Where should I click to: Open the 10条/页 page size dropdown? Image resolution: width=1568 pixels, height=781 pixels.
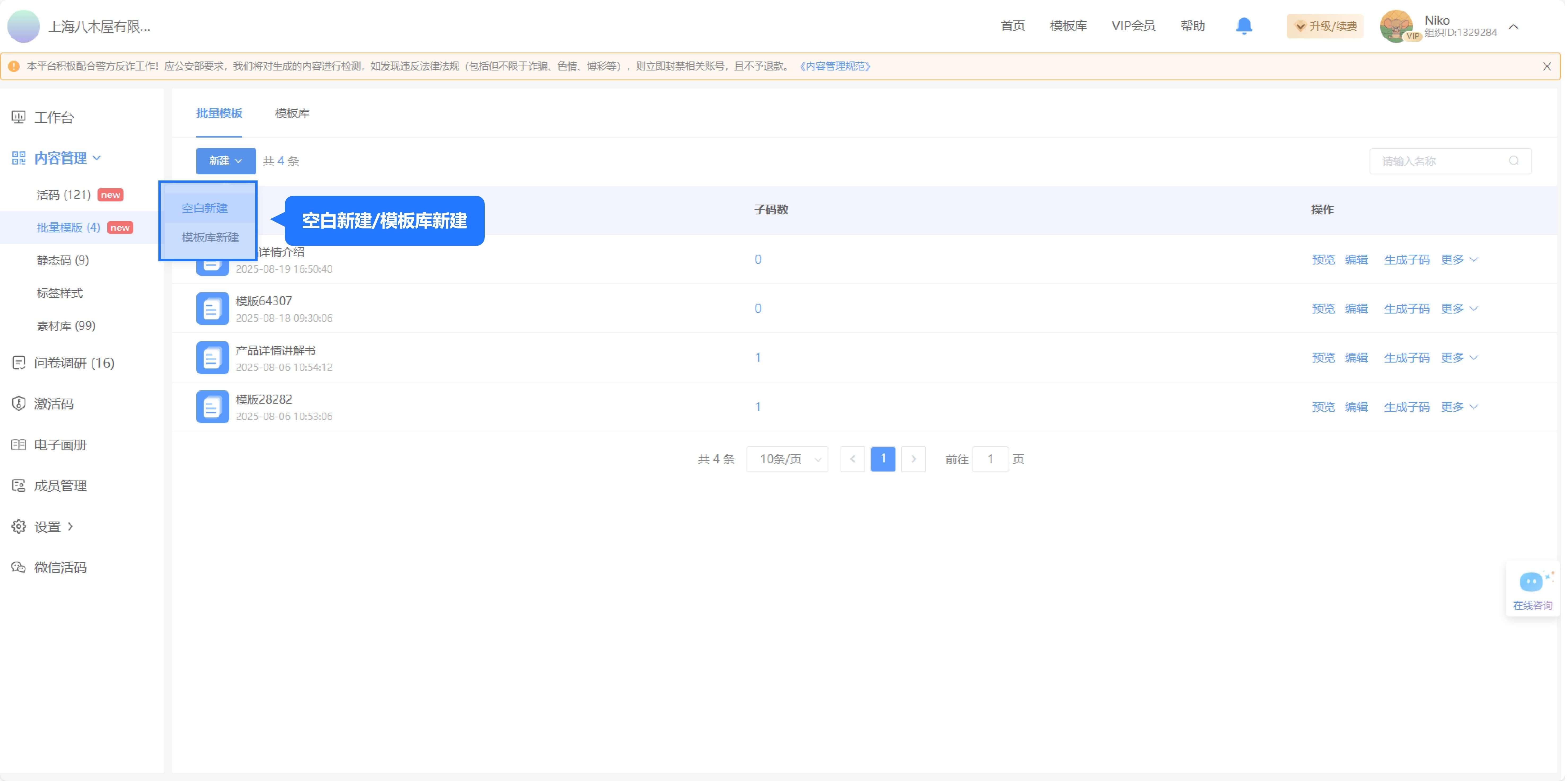787,459
